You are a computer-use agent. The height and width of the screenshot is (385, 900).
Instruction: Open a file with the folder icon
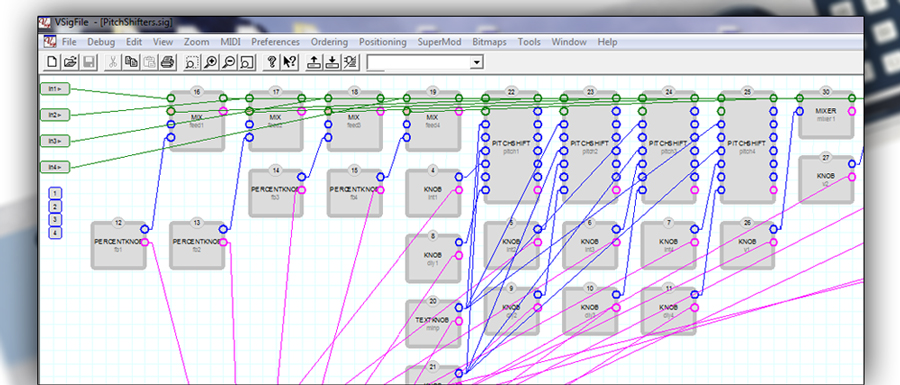tap(70, 62)
